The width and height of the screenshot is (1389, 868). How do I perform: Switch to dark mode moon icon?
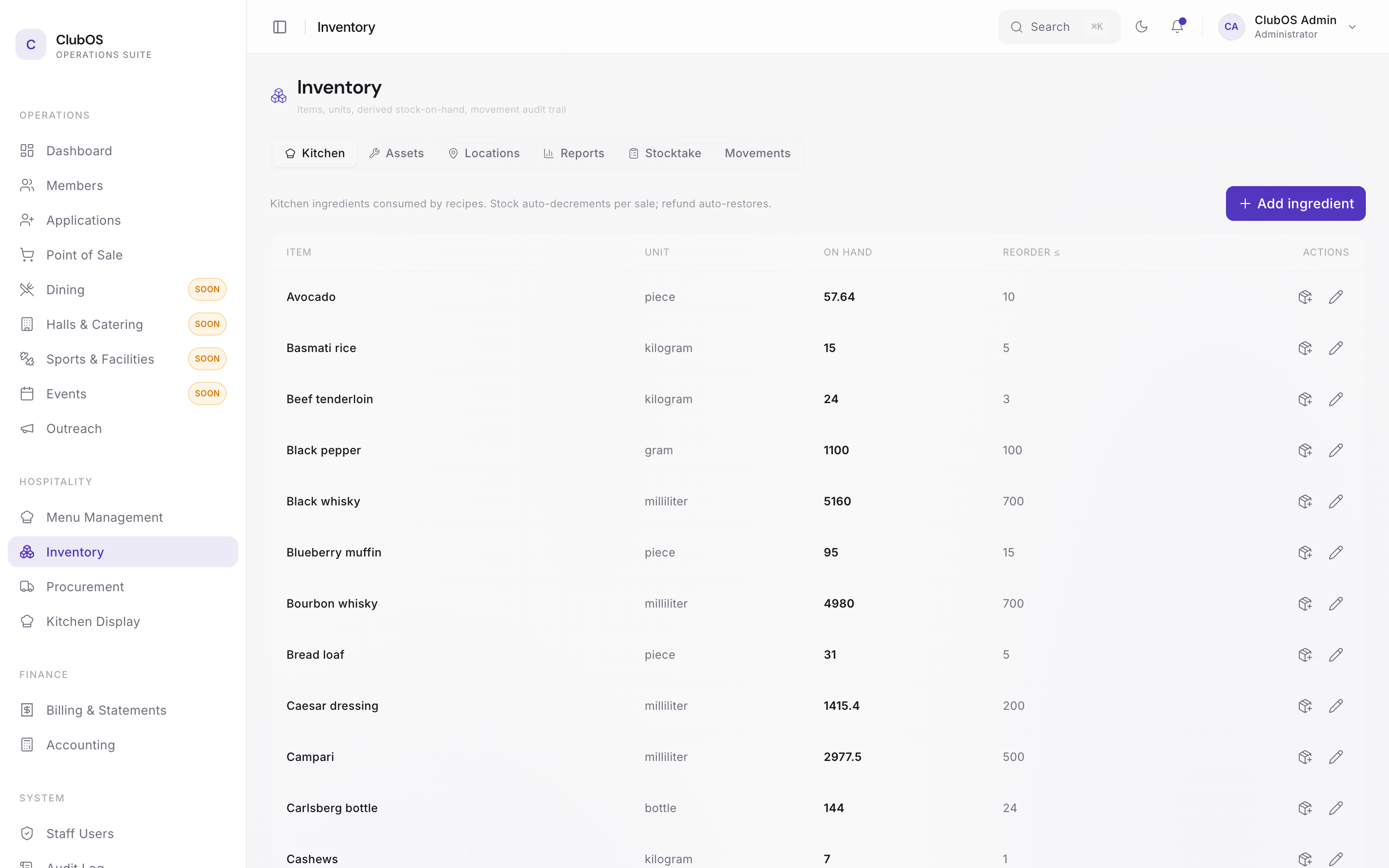[1142, 27]
